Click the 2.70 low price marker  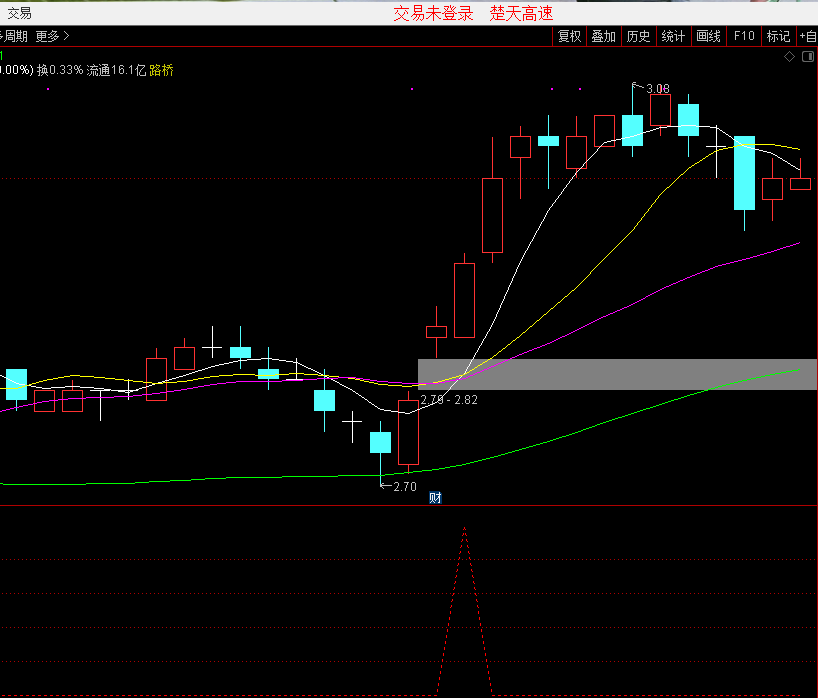(403, 487)
